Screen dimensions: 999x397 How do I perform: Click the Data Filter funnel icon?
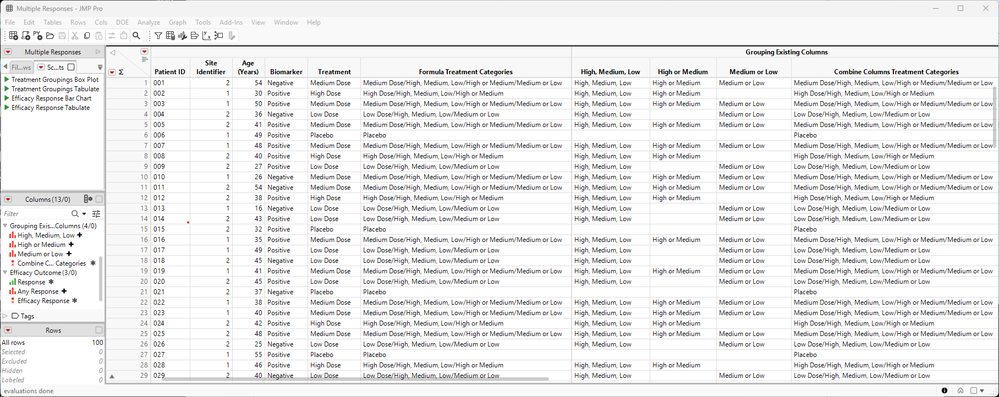click(158, 36)
